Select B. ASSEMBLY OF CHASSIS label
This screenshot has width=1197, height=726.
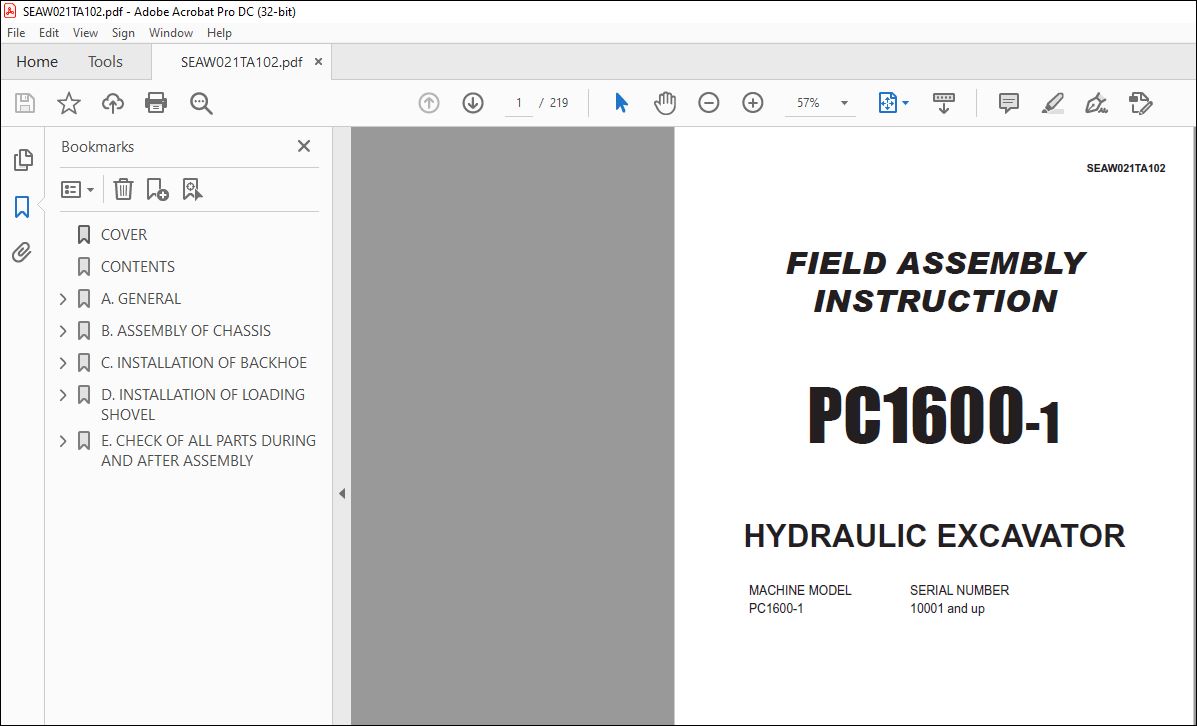[x=186, y=331]
